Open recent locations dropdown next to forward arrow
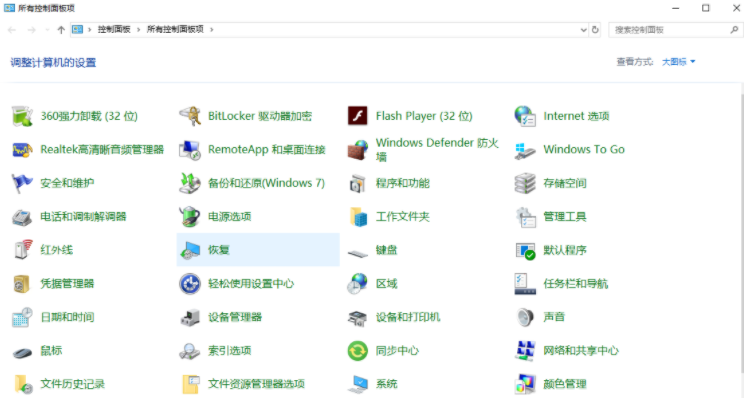The image size is (744, 398). click(46, 30)
